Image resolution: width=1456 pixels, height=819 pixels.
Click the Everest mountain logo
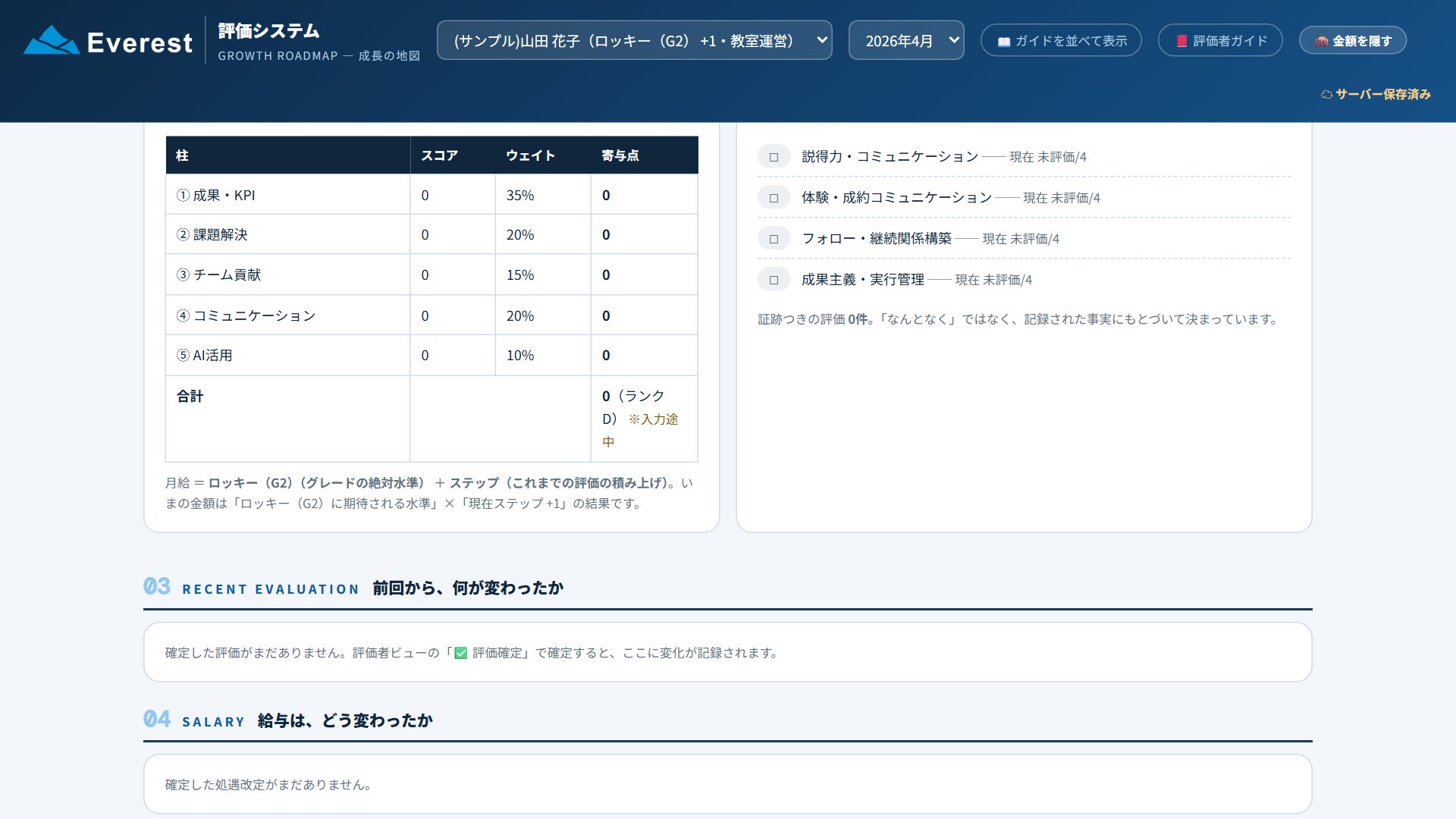tap(51, 40)
